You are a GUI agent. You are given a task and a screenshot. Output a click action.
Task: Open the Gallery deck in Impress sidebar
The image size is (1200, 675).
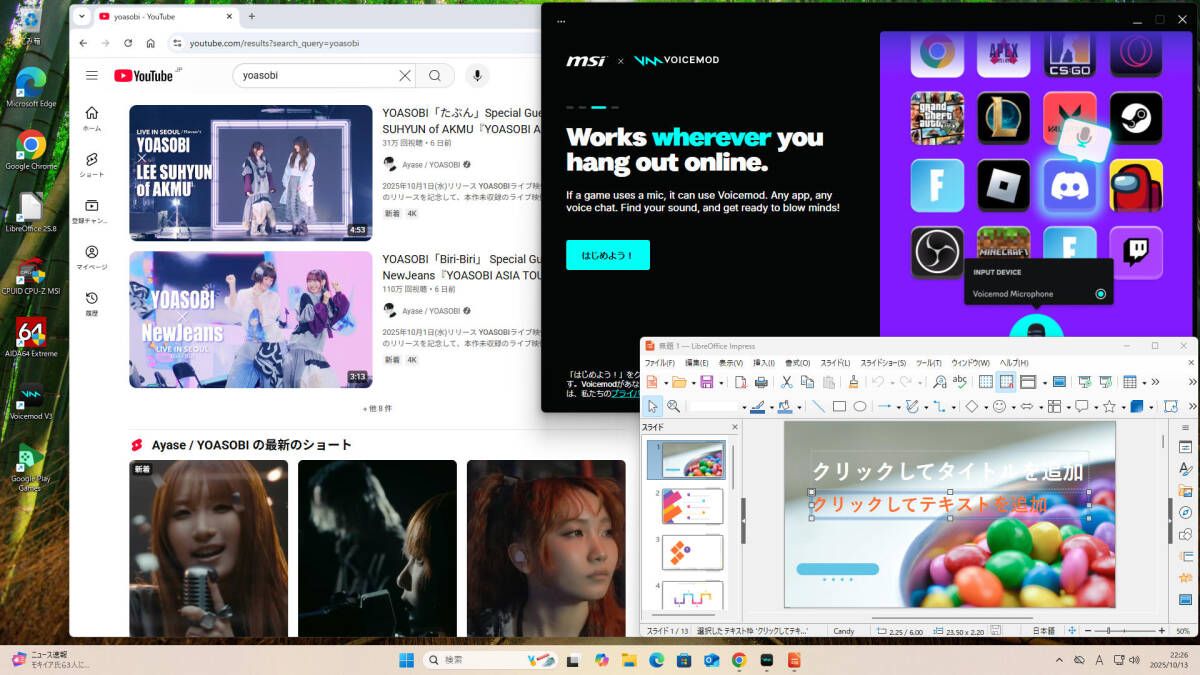1186,491
